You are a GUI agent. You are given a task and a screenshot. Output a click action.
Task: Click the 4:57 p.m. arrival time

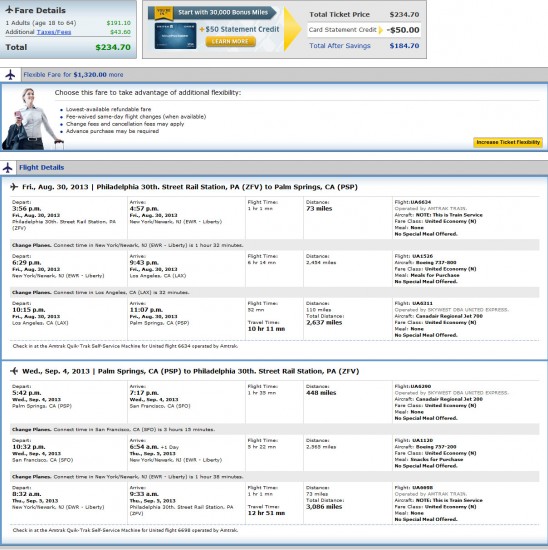click(144, 209)
